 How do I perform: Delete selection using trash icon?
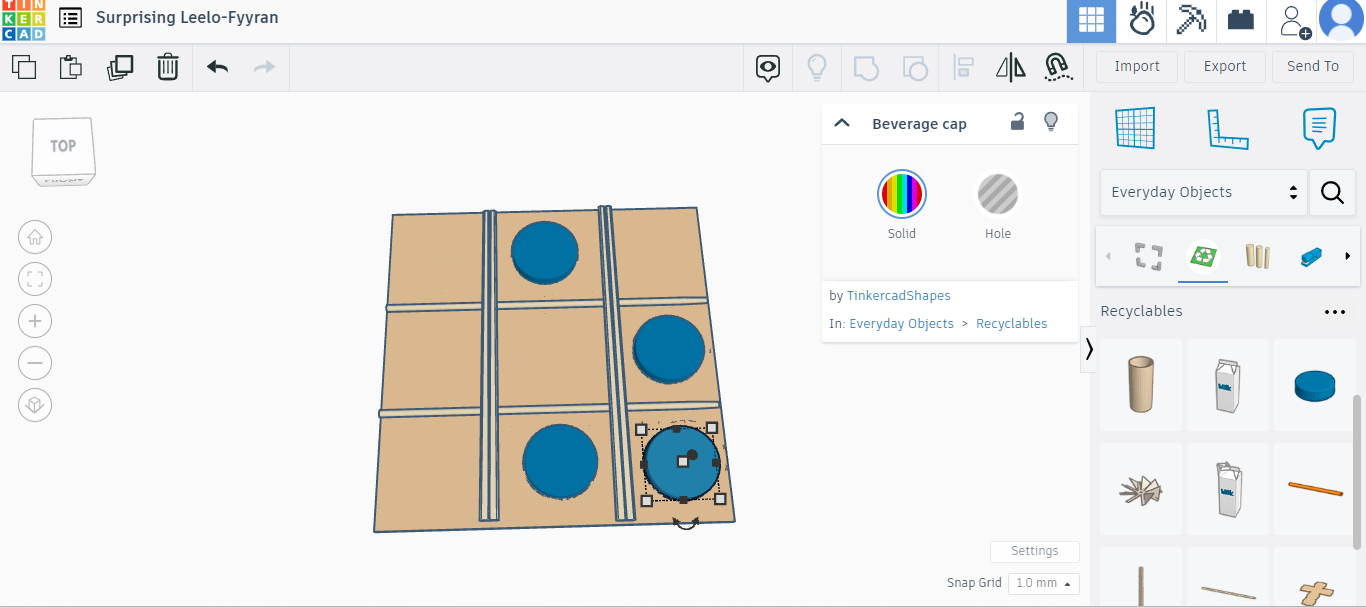167,67
